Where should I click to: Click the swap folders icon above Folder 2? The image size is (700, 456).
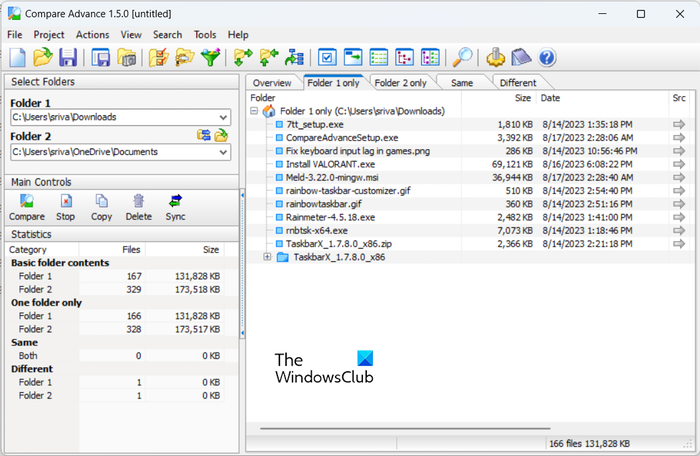(203, 135)
